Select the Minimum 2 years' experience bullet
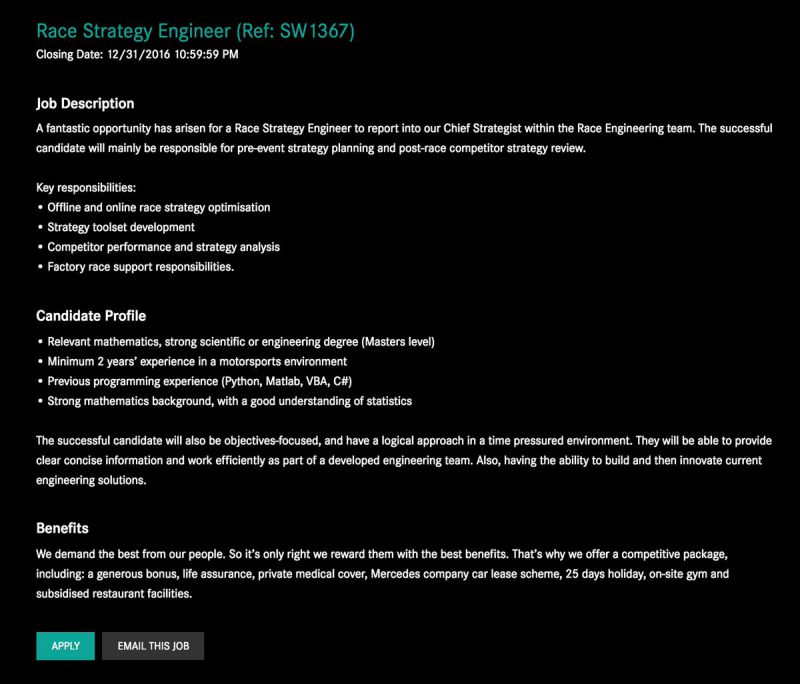Viewport: 800px width, 684px height. (x=198, y=361)
